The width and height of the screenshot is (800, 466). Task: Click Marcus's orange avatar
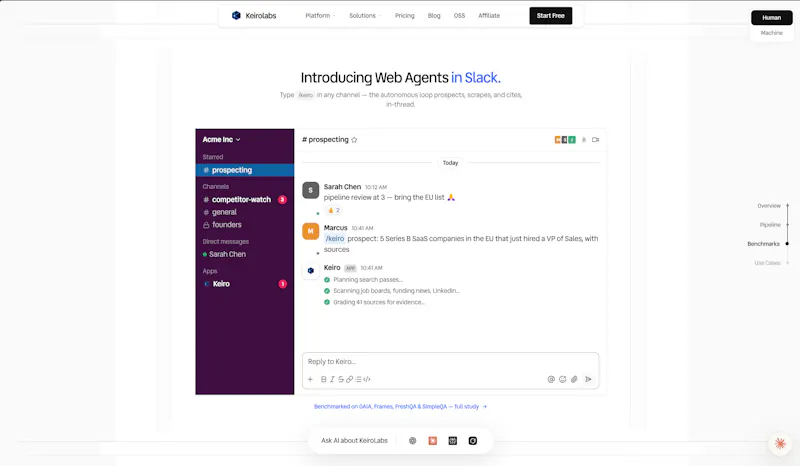pos(311,231)
